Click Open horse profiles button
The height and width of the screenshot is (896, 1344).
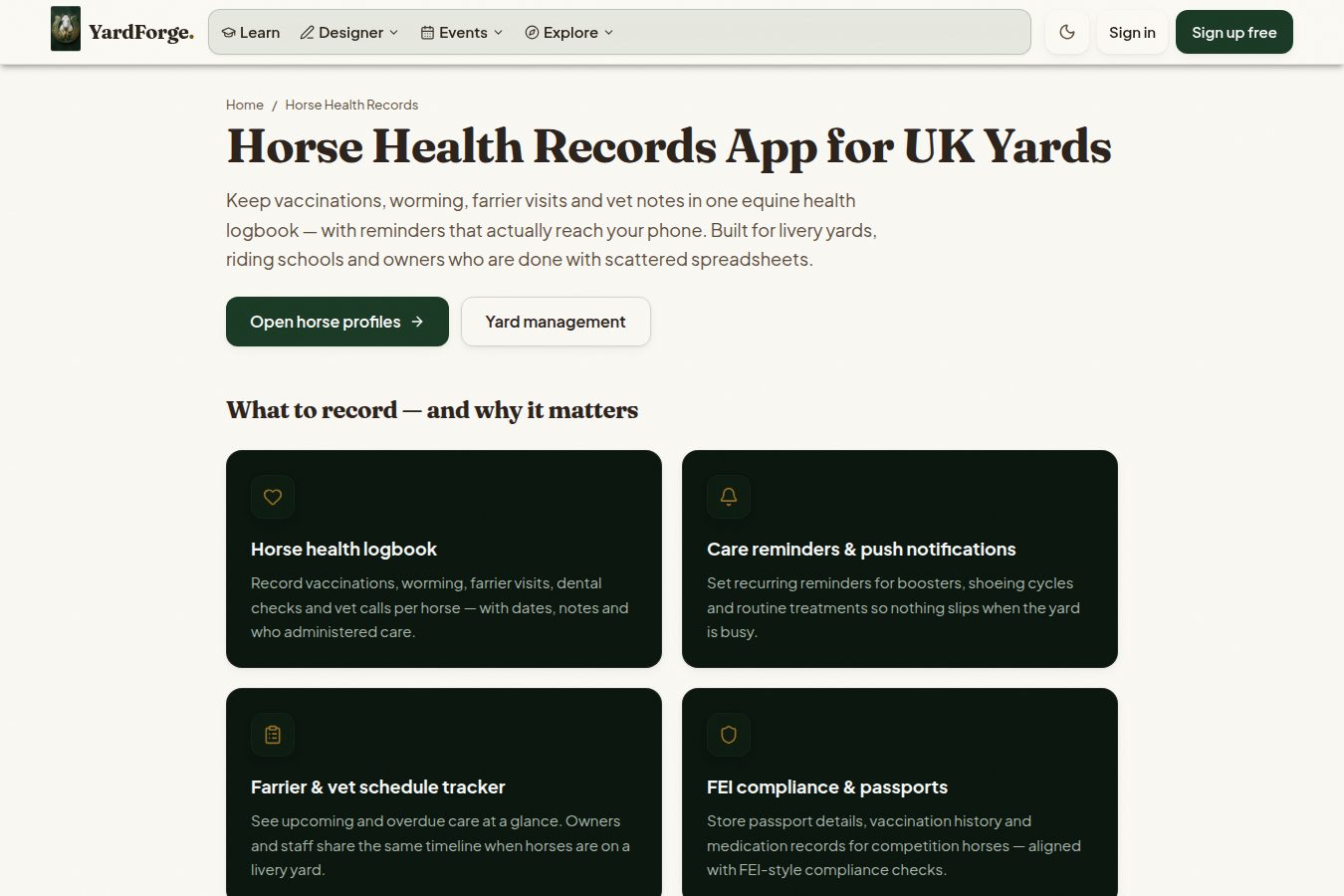click(x=337, y=322)
